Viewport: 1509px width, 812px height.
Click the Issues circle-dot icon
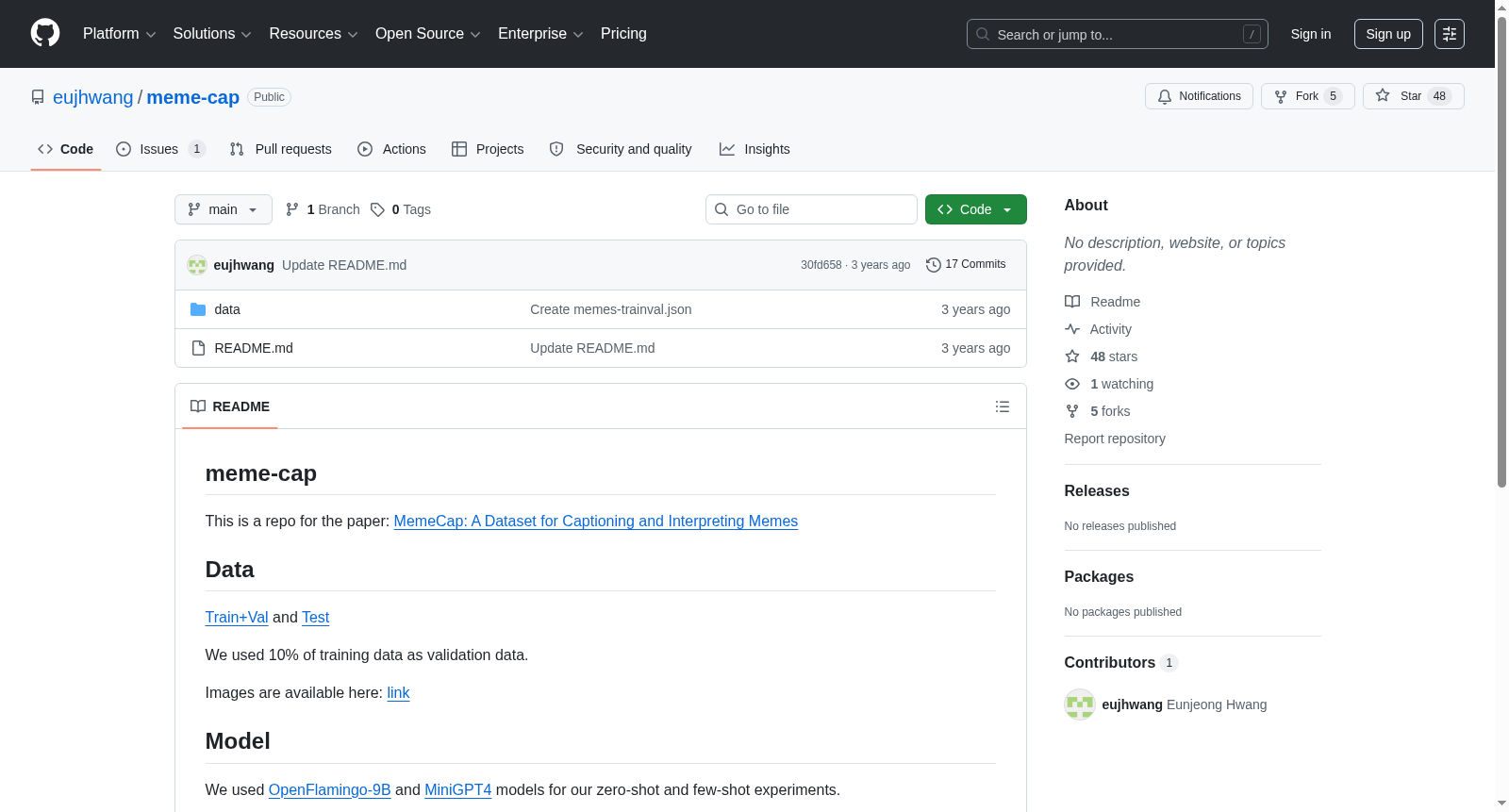(124, 149)
